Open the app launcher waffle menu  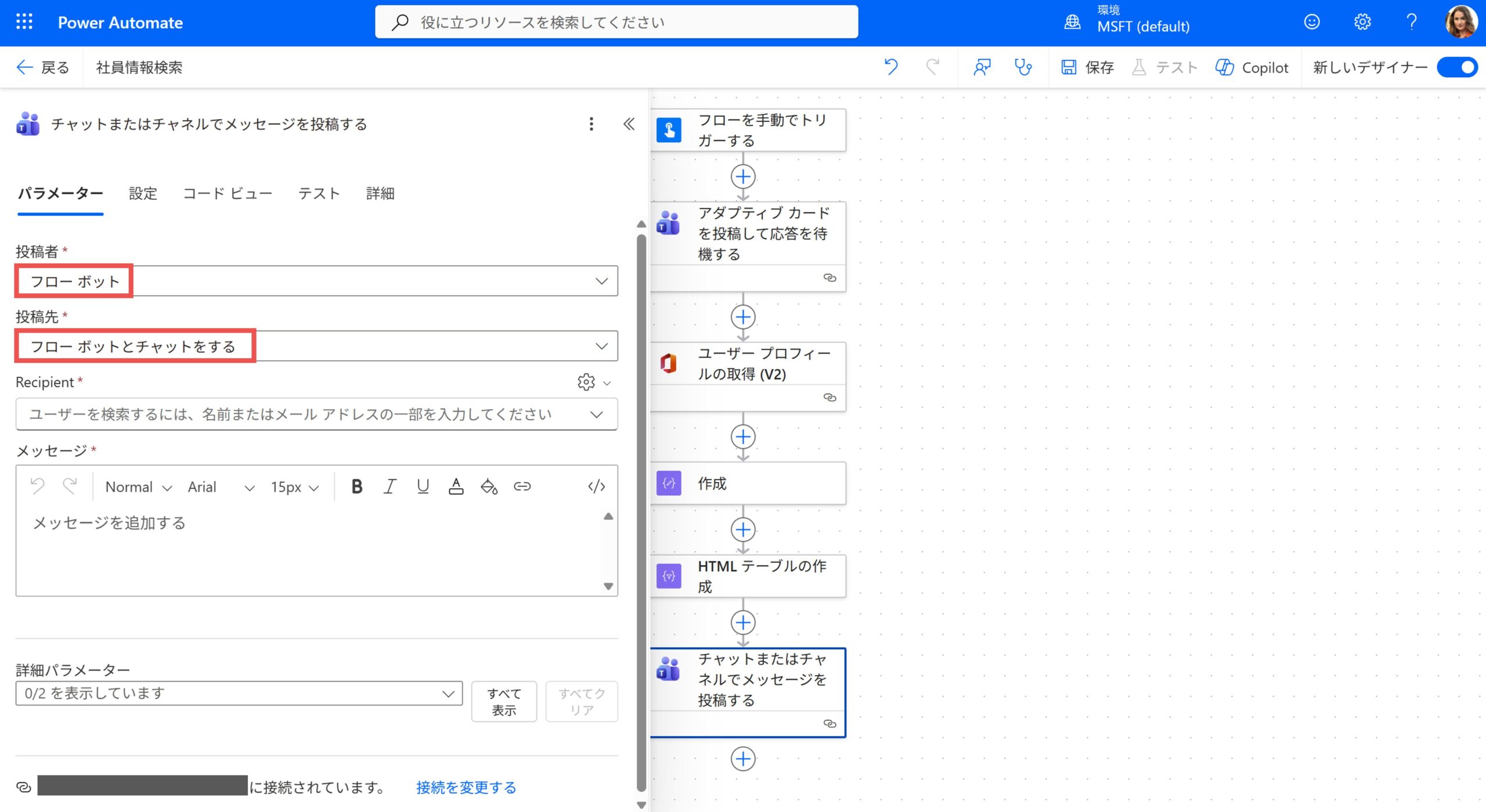pos(24,22)
